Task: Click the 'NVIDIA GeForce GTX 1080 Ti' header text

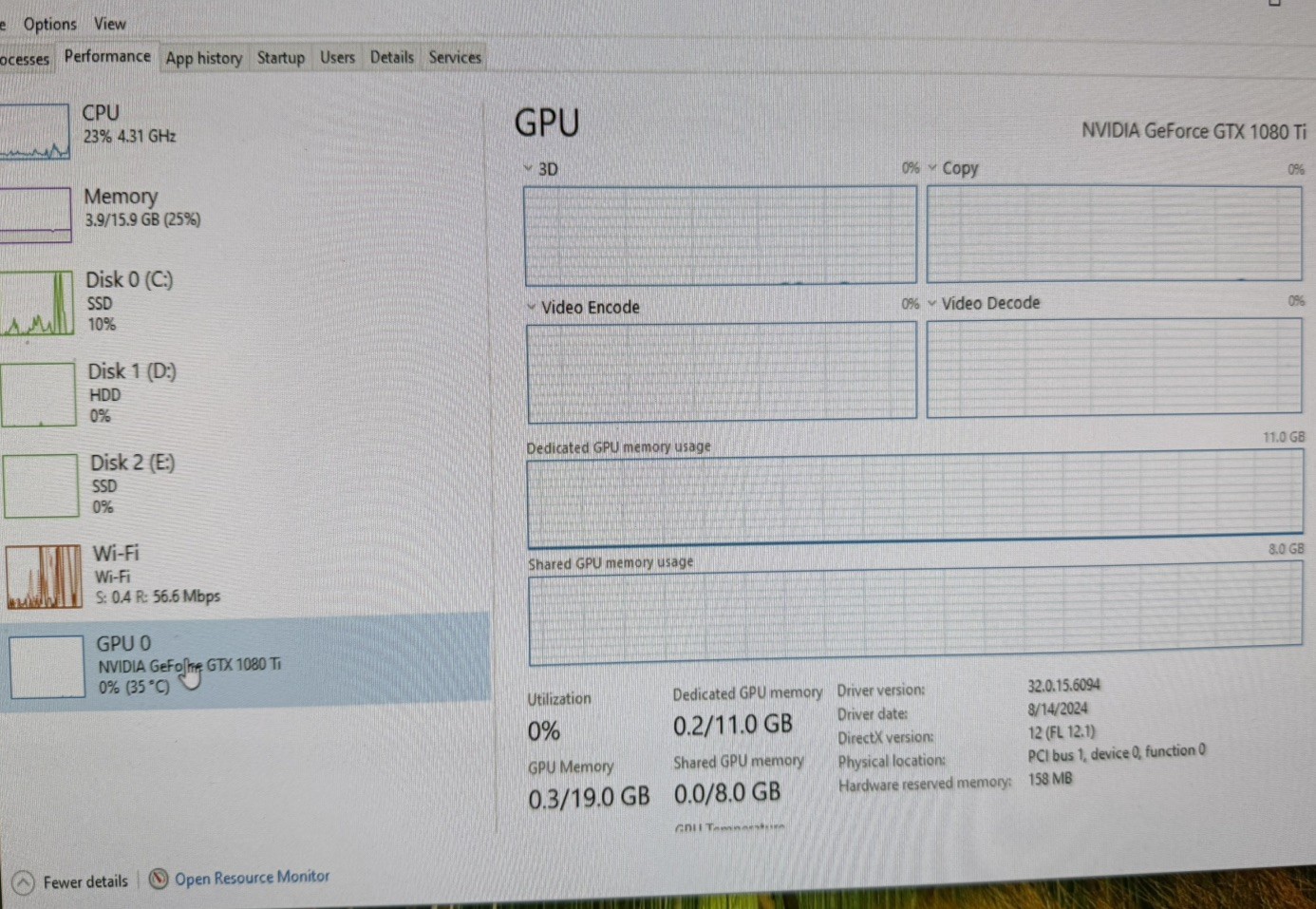Action: [x=1194, y=131]
